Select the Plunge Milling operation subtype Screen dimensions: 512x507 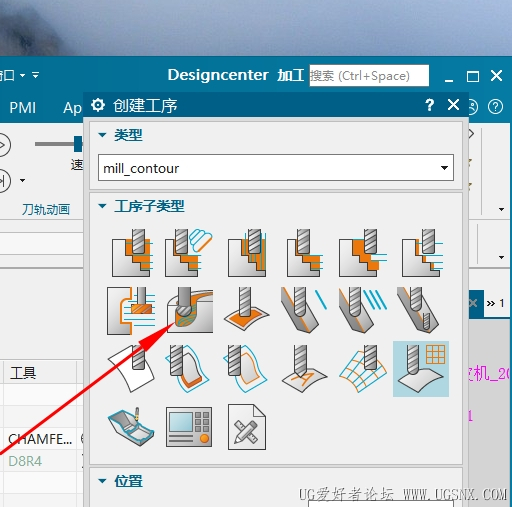247,253
